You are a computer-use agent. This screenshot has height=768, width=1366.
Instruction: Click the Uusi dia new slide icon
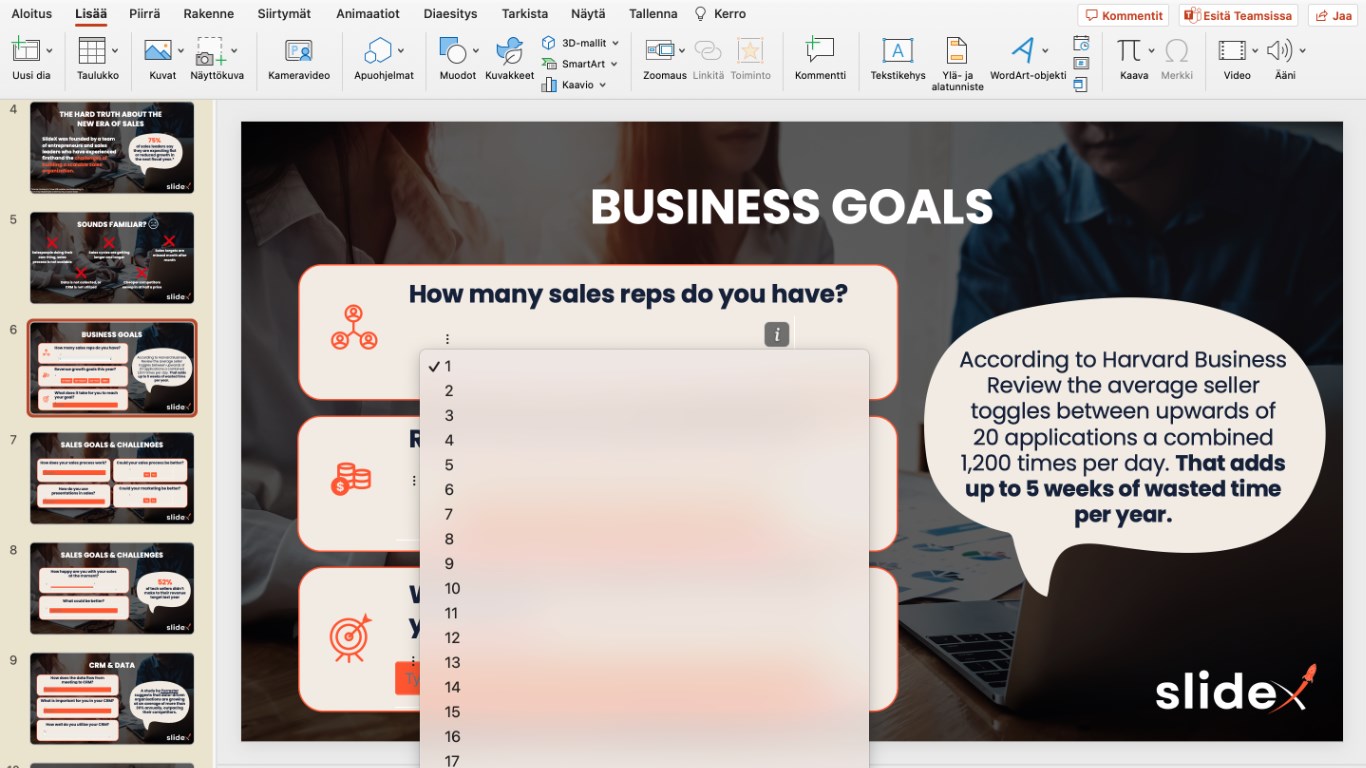tap(25, 50)
